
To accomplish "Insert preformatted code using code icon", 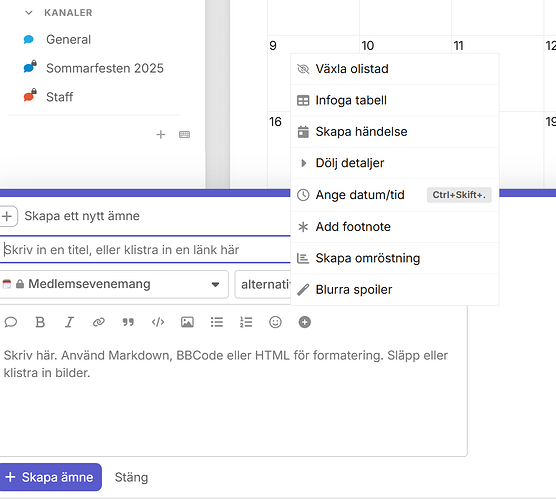I will point(158,322).
